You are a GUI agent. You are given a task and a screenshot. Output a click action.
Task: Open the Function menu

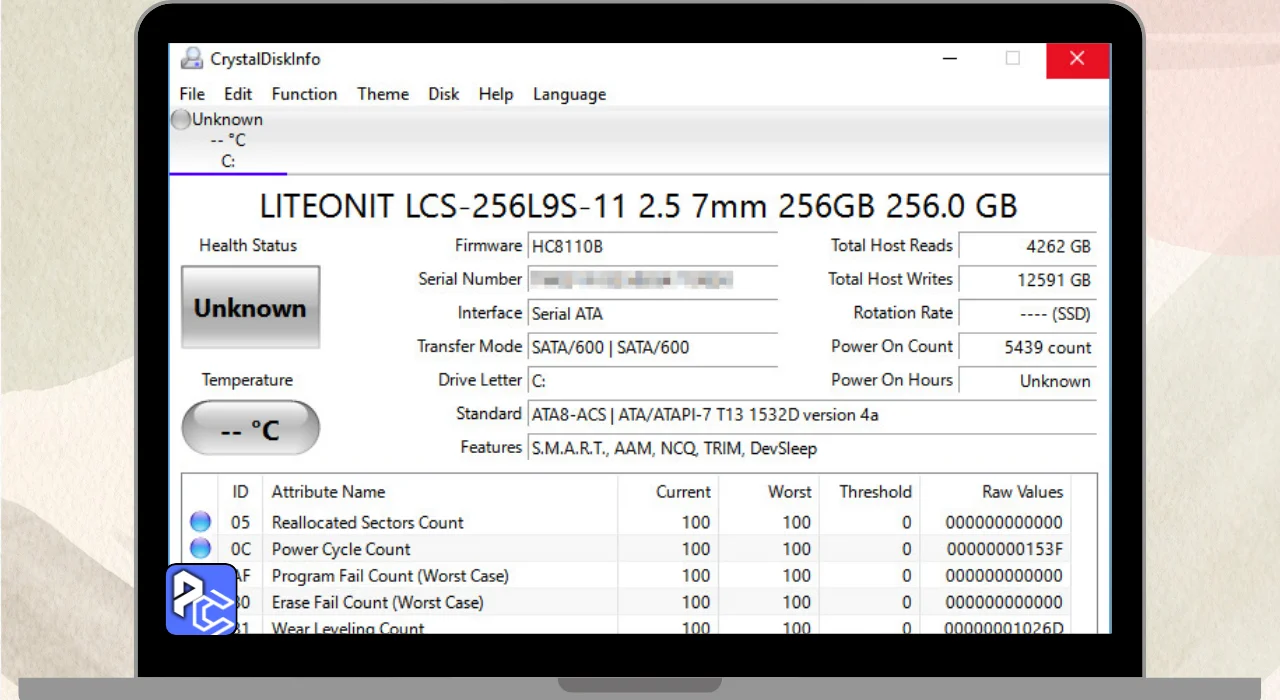304,94
